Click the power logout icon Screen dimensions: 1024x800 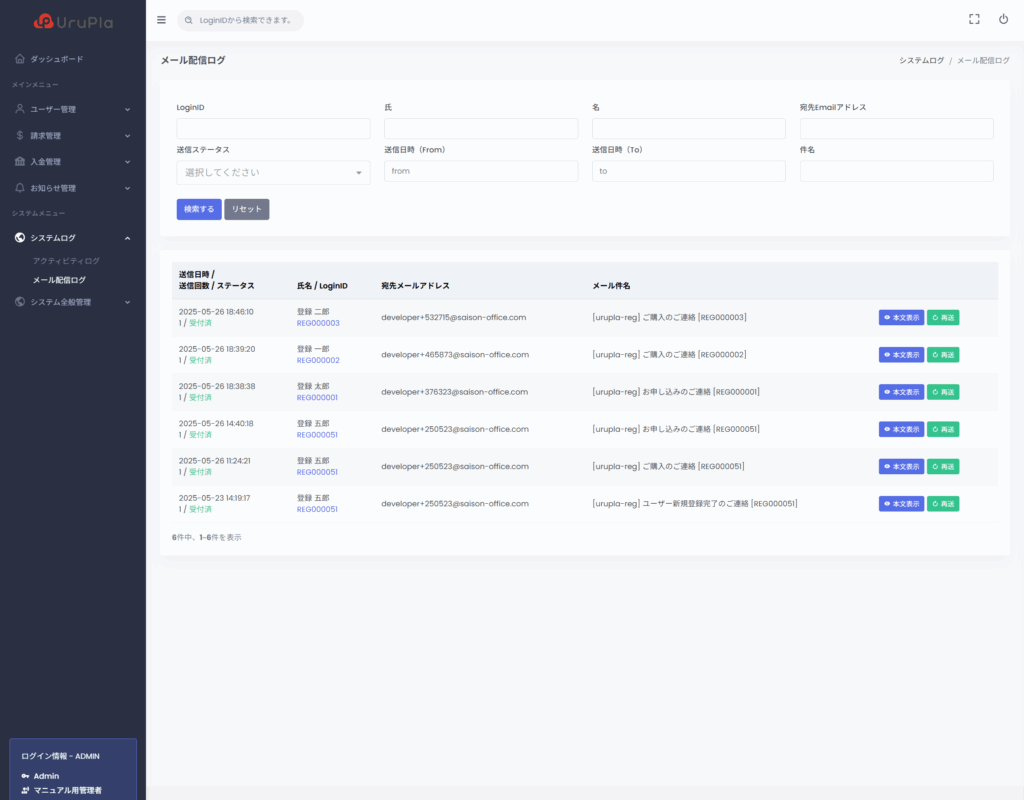click(x=1003, y=19)
